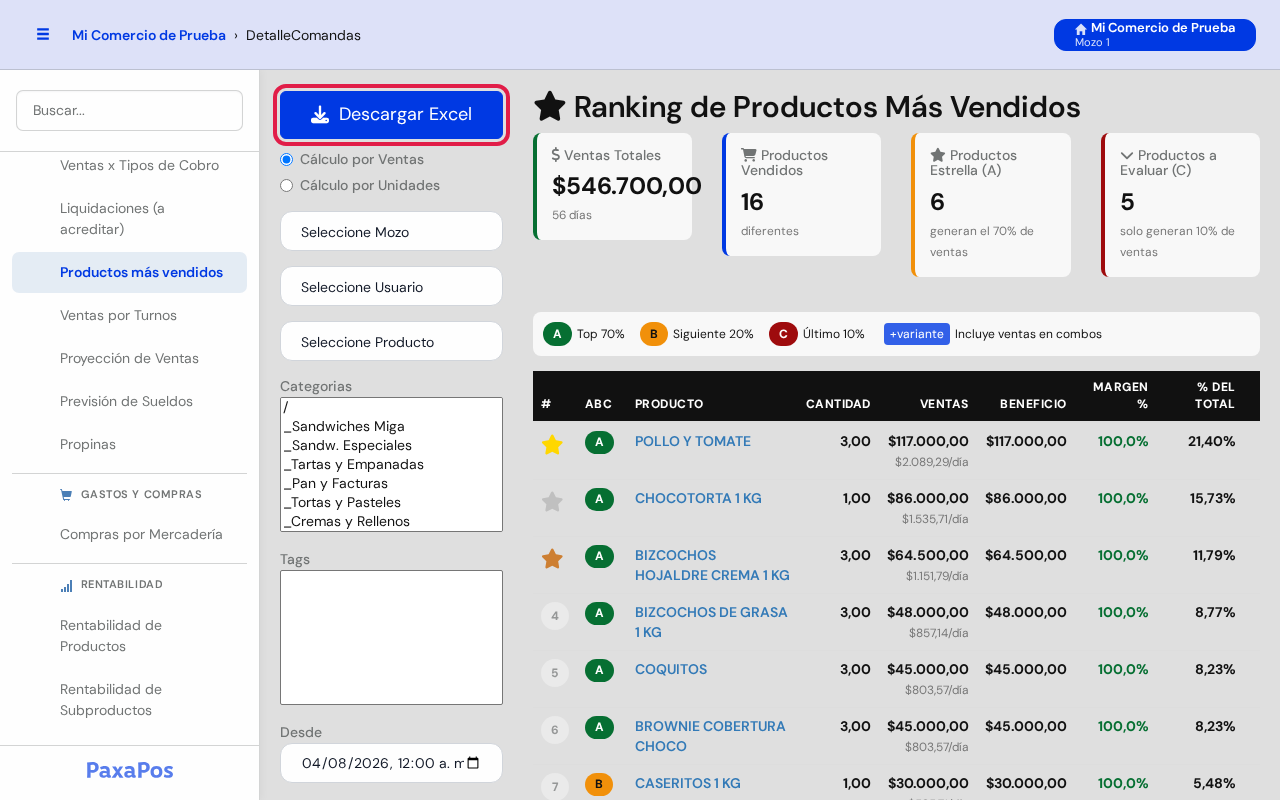Open the Seleccione Producto dropdown
This screenshot has width=1280, height=800.
click(x=391, y=341)
